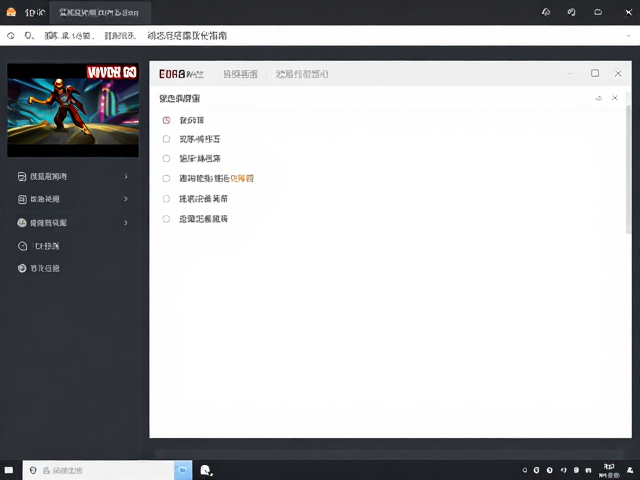Click the red bold logo in dialog header
The width and height of the screenshot is (640, 480).
click(x=172, y=74)
